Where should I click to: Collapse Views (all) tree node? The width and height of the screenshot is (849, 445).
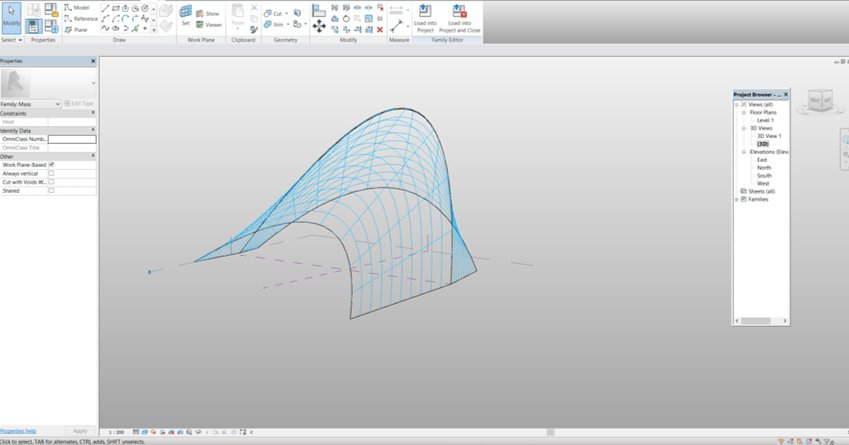point(737,104)
